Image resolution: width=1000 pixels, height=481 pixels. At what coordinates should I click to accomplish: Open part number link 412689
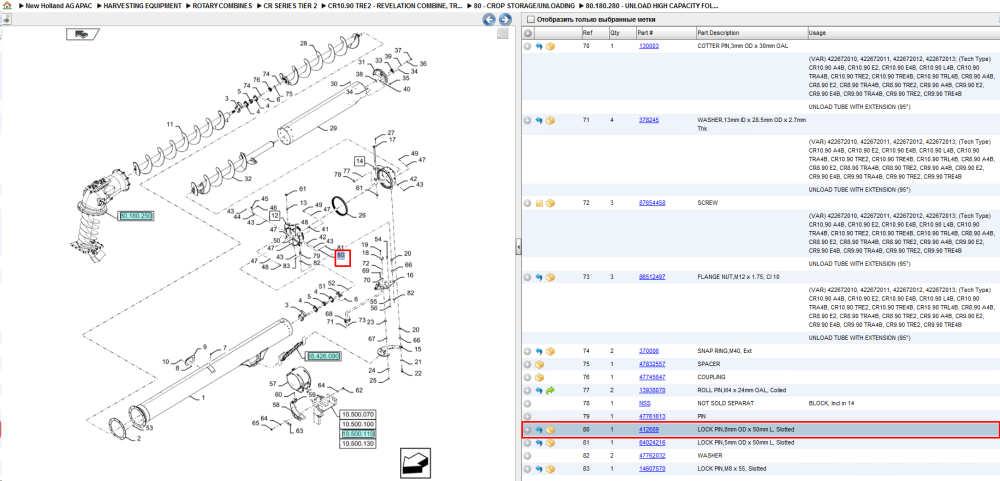point(649,430)
